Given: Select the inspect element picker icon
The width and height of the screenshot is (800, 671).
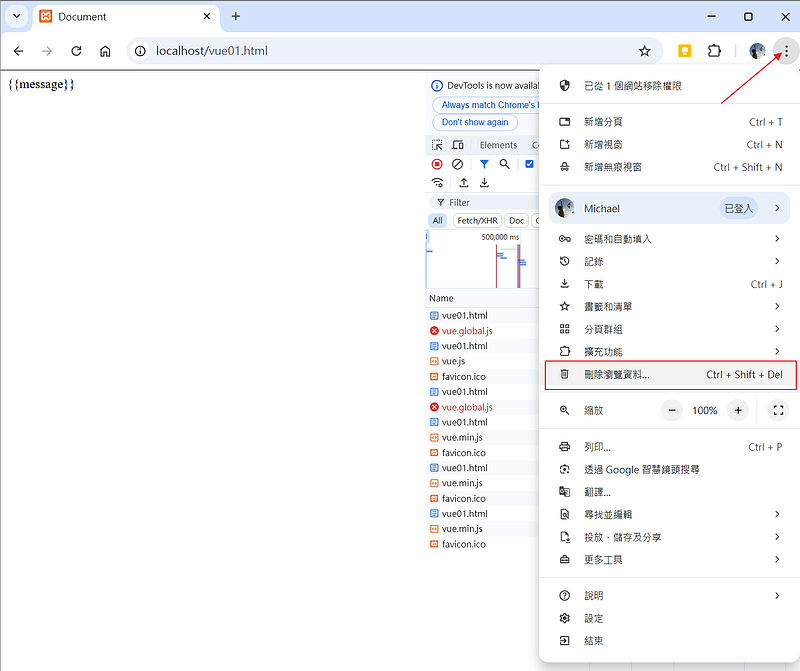Looking at the screenshot, I should [437, 145].
